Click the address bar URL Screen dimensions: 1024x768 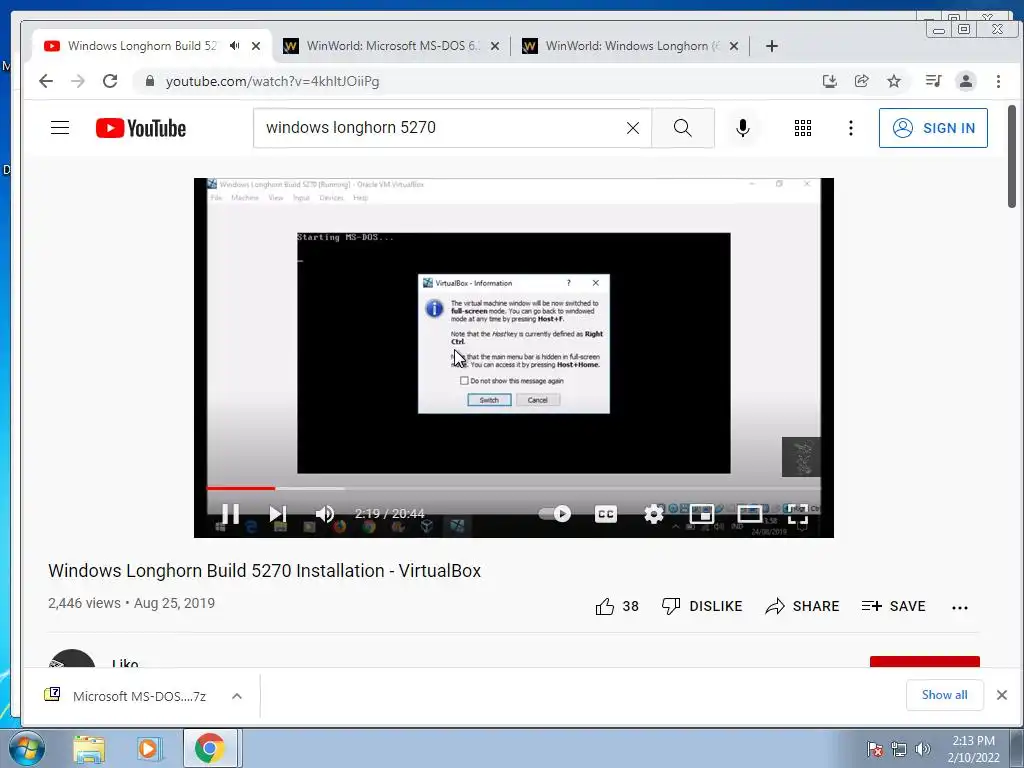point(272,82)
